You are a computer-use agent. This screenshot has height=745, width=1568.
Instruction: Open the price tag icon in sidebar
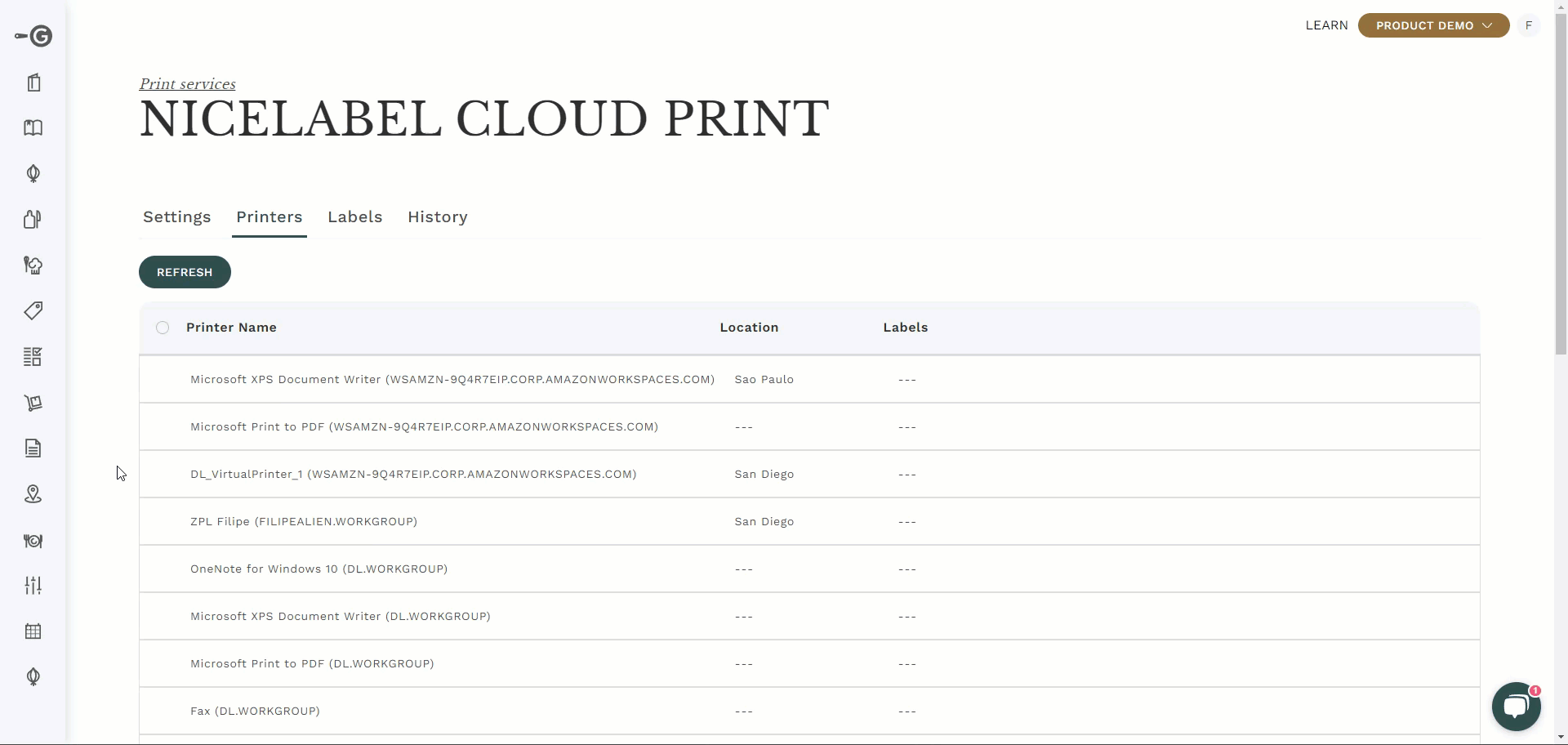tap(33, 310)
